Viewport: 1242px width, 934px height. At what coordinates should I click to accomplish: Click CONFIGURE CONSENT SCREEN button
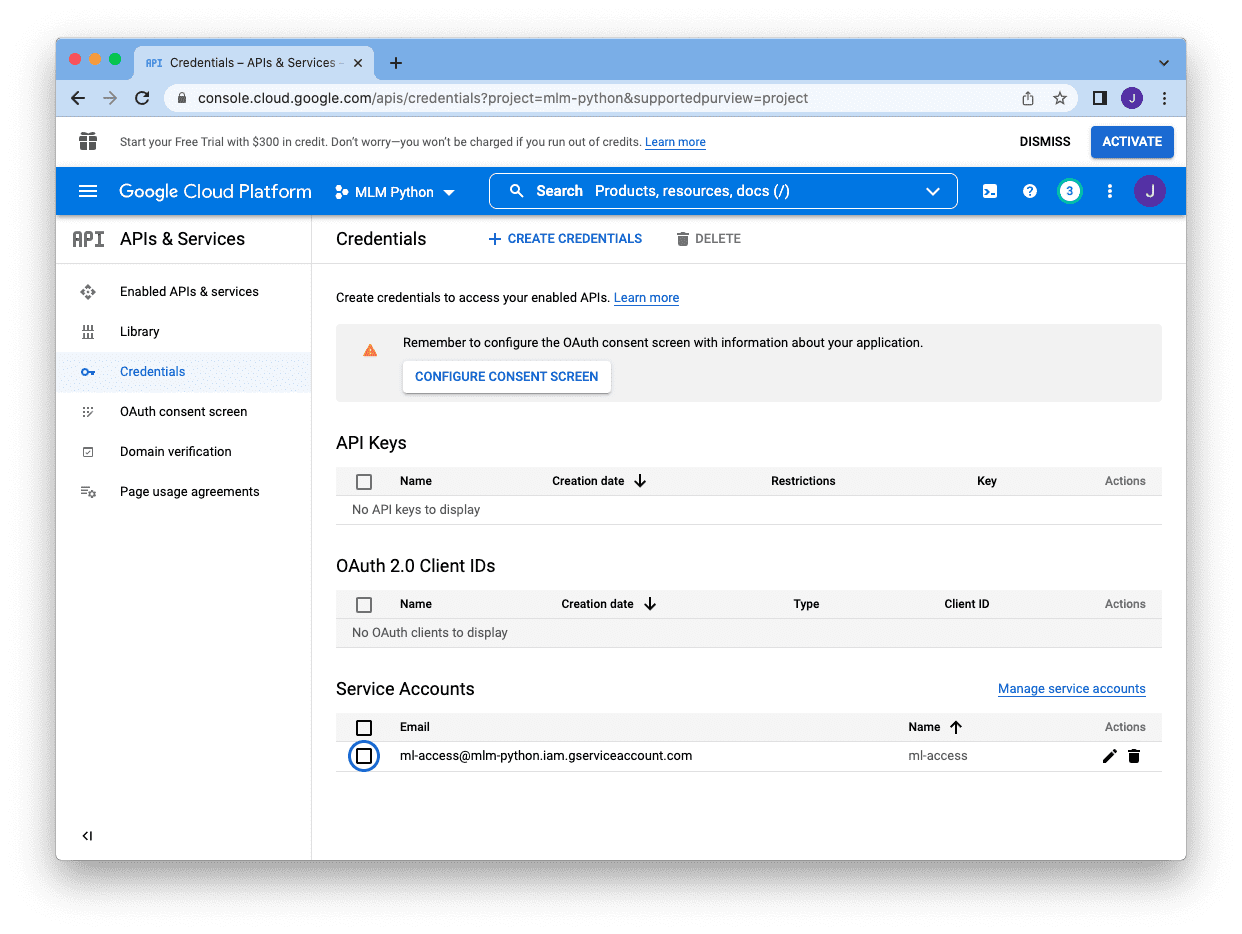507,377
